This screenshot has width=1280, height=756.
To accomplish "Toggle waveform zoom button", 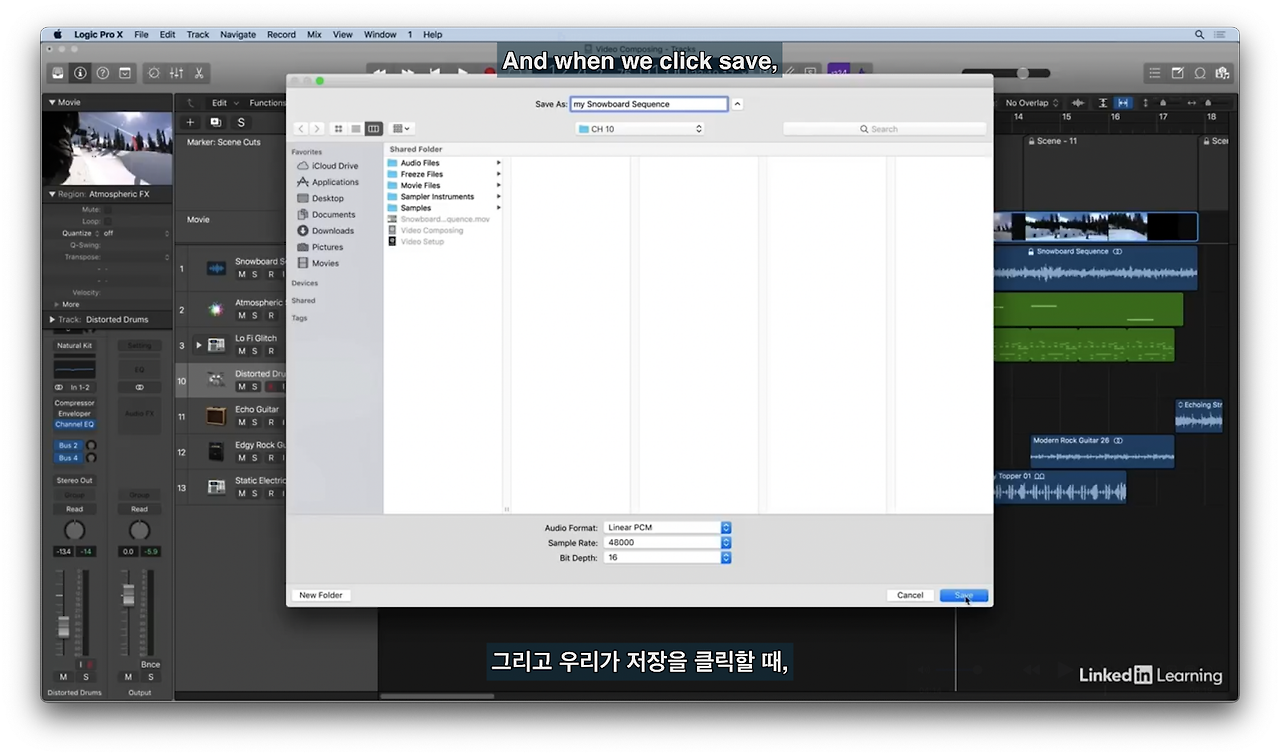I will 1078,103.
